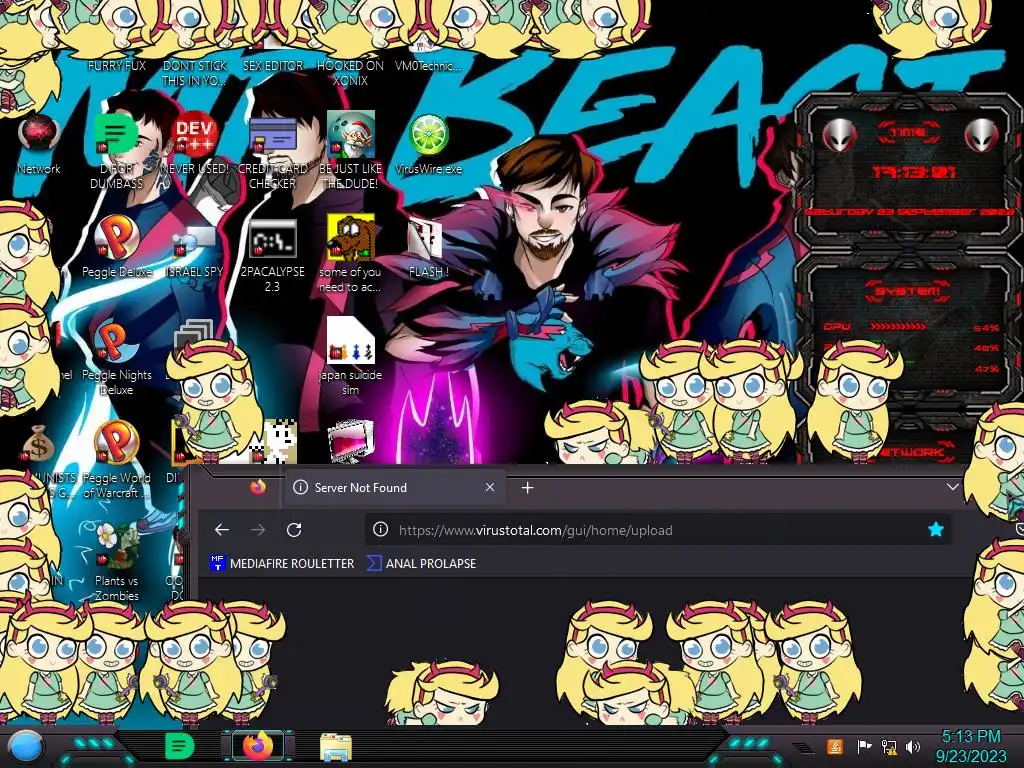The height and width of the screenshot is (768, 1024).
Task: Click the Firefox logo in the tab bar
Action: click(258, 487)
